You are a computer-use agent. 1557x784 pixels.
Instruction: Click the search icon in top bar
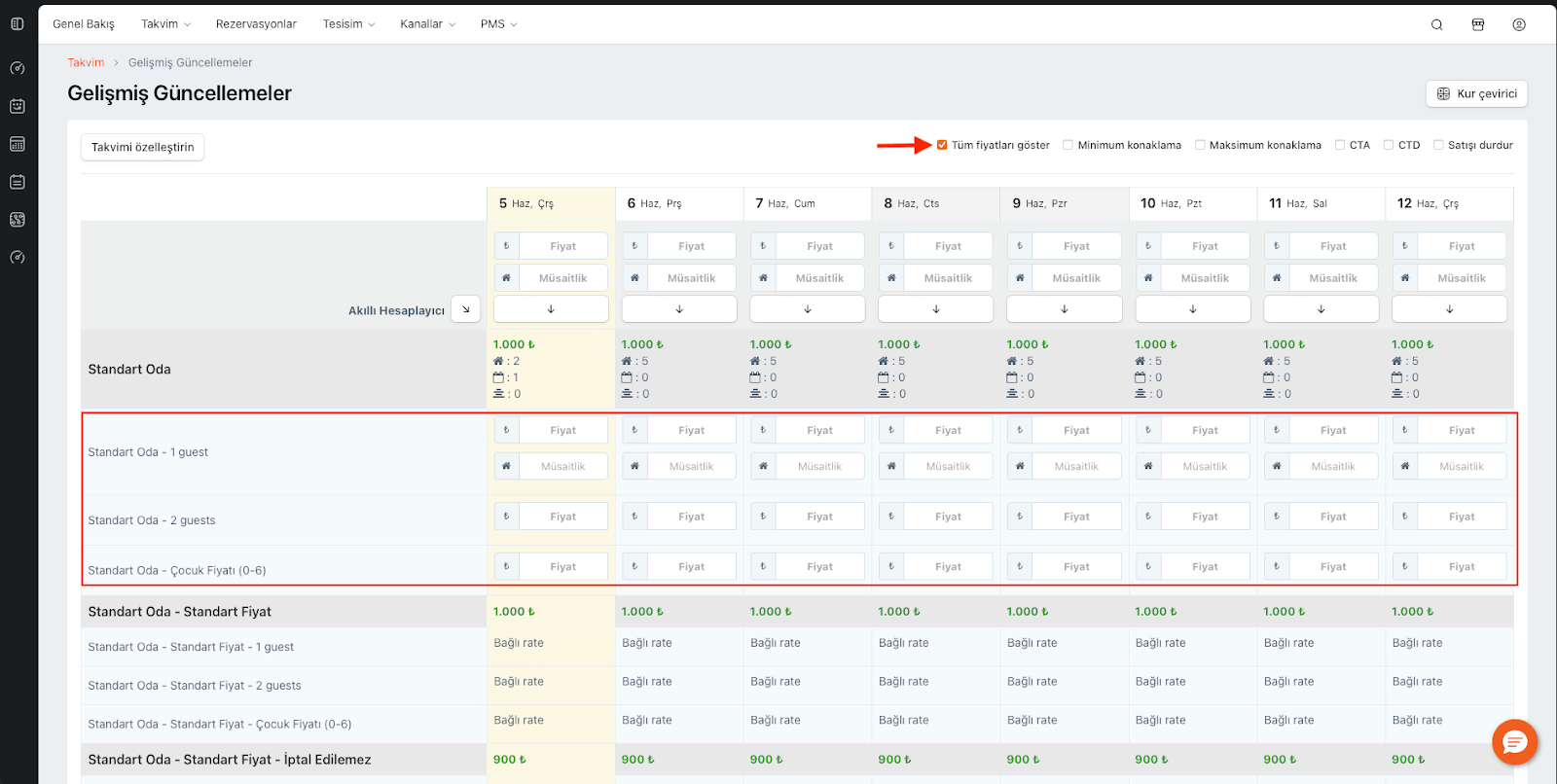(x=1436, y=24)
